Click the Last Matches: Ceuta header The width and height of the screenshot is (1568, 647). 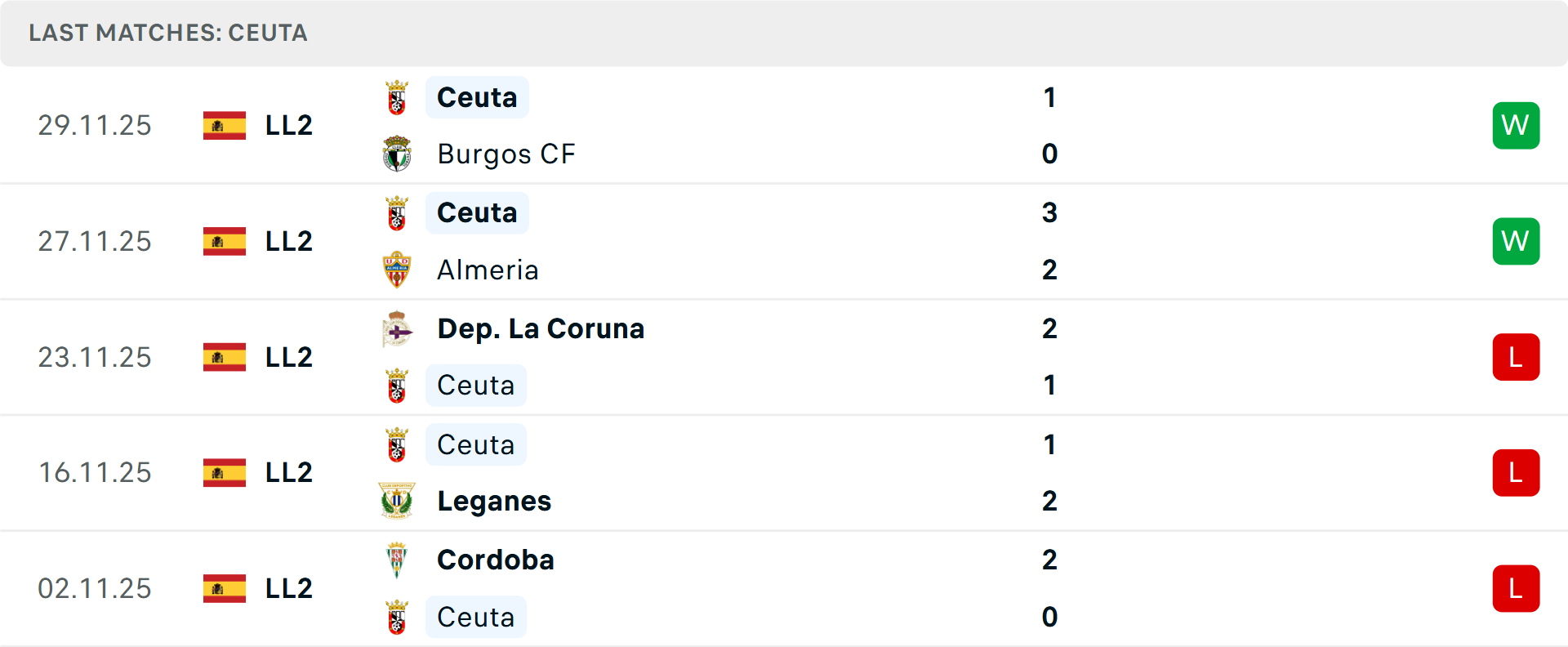click(x=168, y=33)
